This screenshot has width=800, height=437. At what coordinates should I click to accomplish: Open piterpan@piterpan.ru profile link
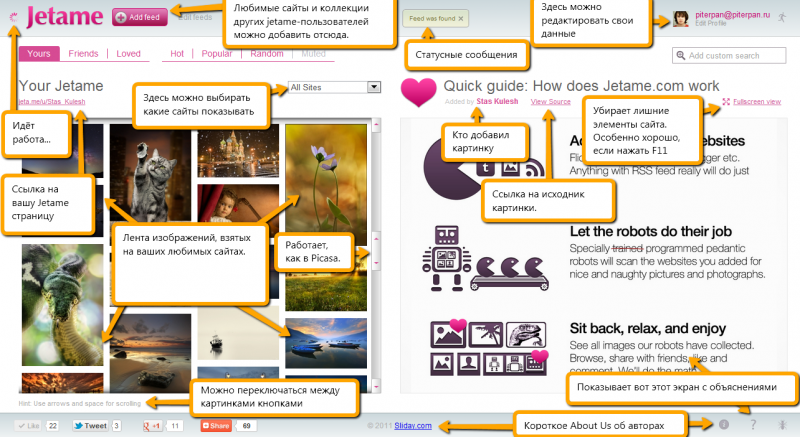[732, 15]
